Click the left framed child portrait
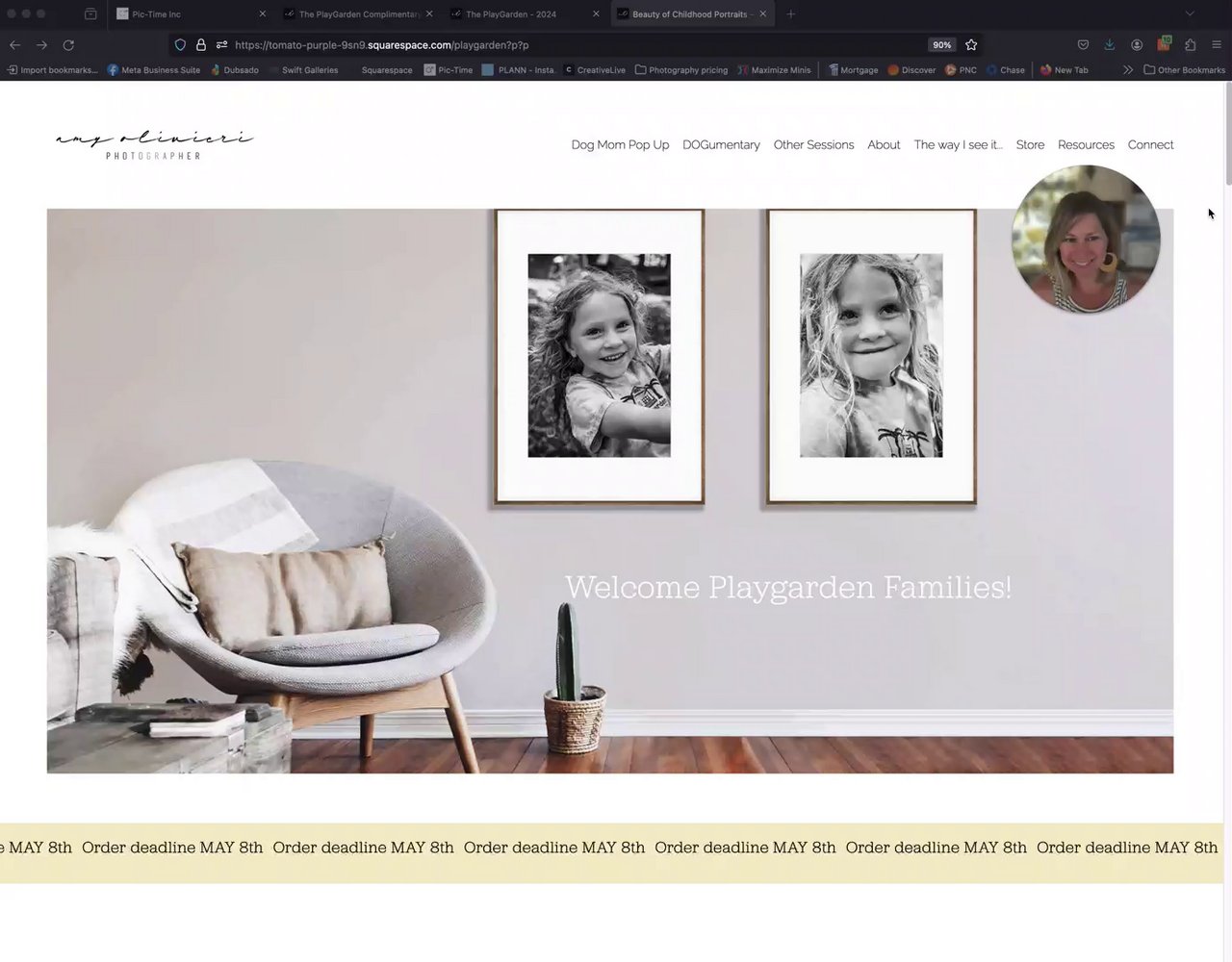Viewport: 1232px width, 962px height. coord(599,356)
